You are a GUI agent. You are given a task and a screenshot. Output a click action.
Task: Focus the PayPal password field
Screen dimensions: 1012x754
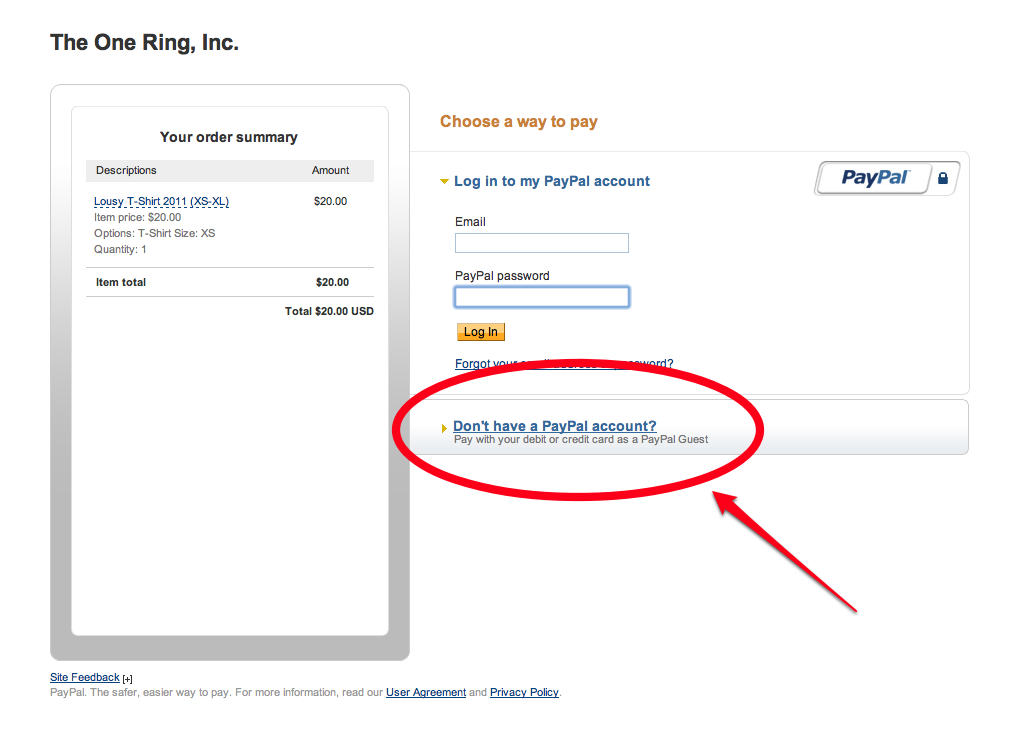(x=541, y=297)
